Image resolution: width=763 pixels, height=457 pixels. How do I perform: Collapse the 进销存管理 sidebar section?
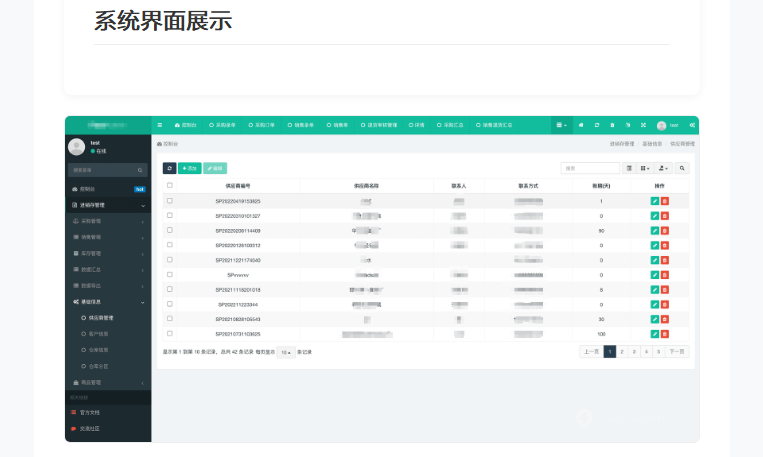coord(108,205)
